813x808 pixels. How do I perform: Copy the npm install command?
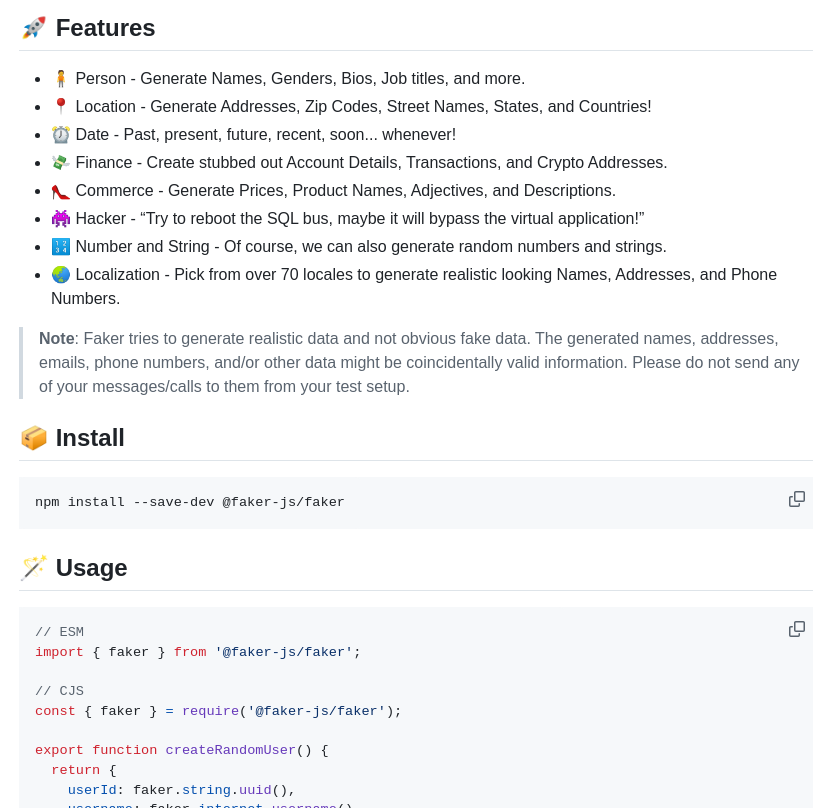tap(796, 499)
